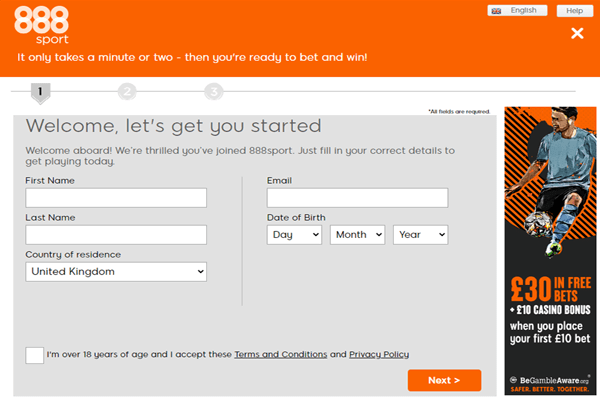
Task: Click the £30 in free bets banner
Action: click(550, 251)
